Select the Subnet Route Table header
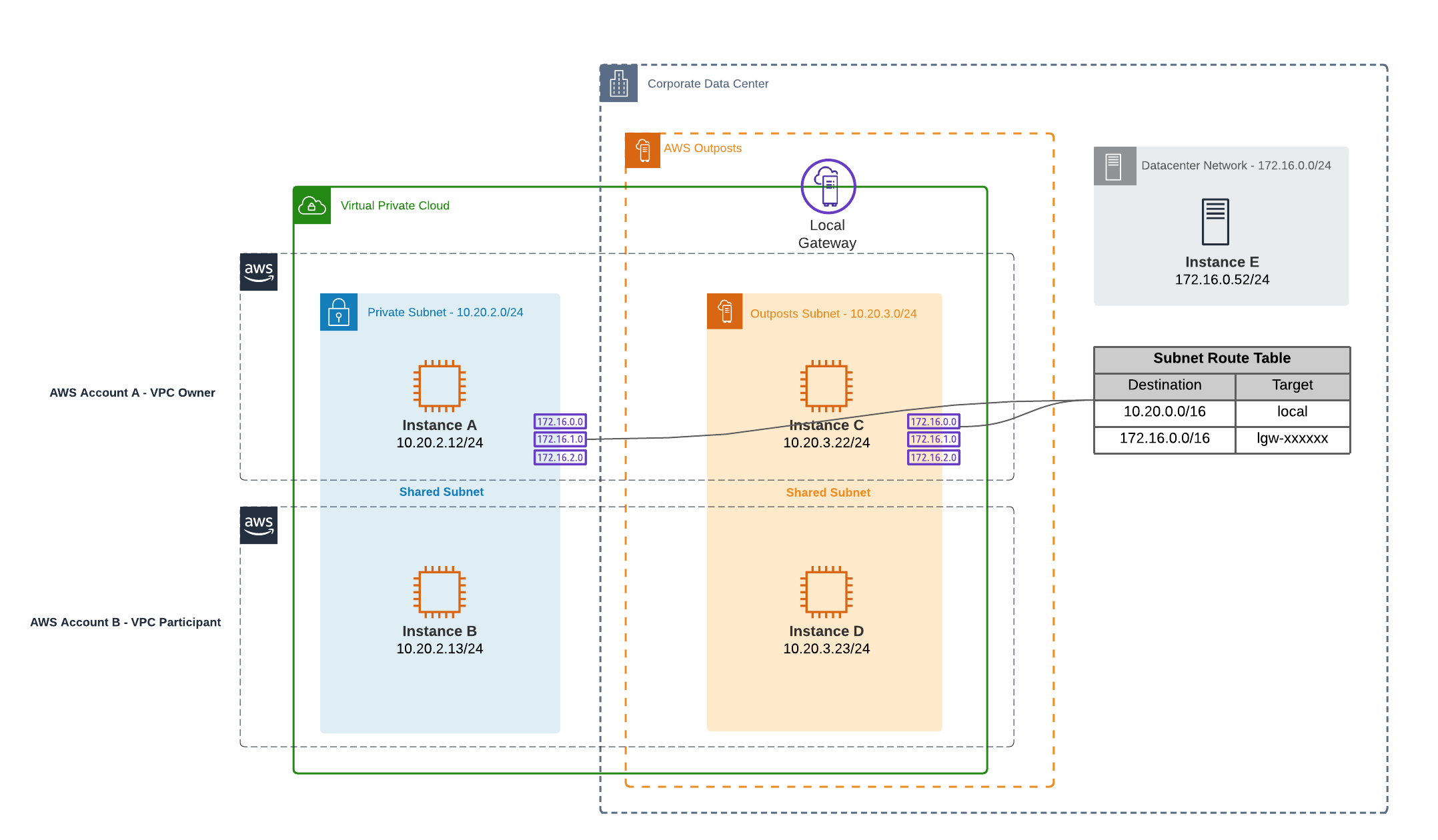 1222,359
